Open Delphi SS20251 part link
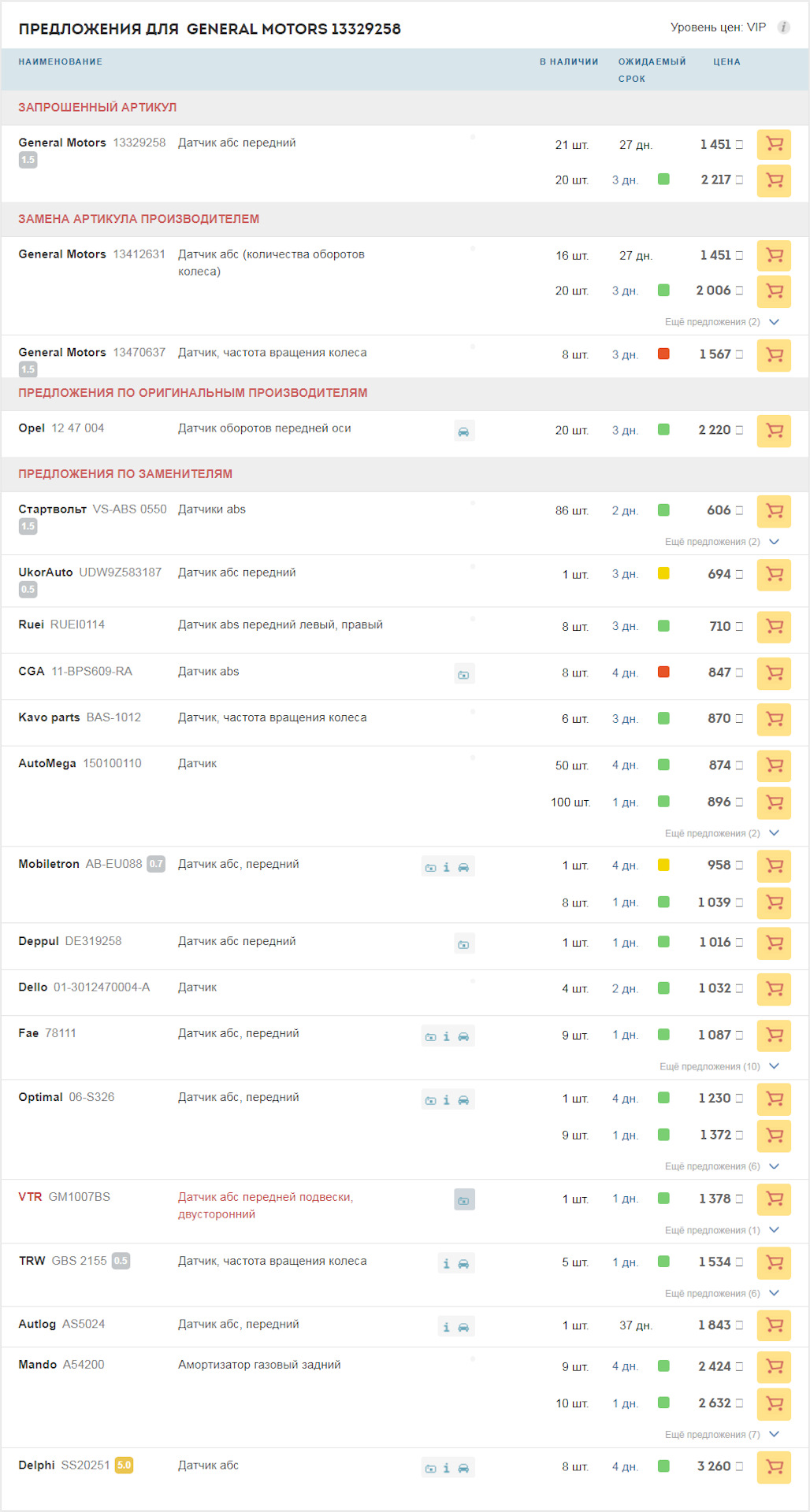Screen dimensions: 810x1512 [65, 1465]
